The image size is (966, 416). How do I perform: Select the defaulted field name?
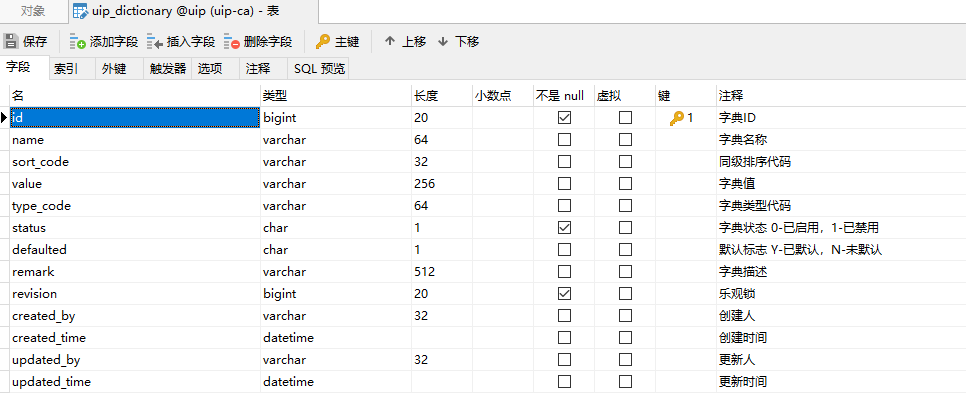tap(39, 250)
